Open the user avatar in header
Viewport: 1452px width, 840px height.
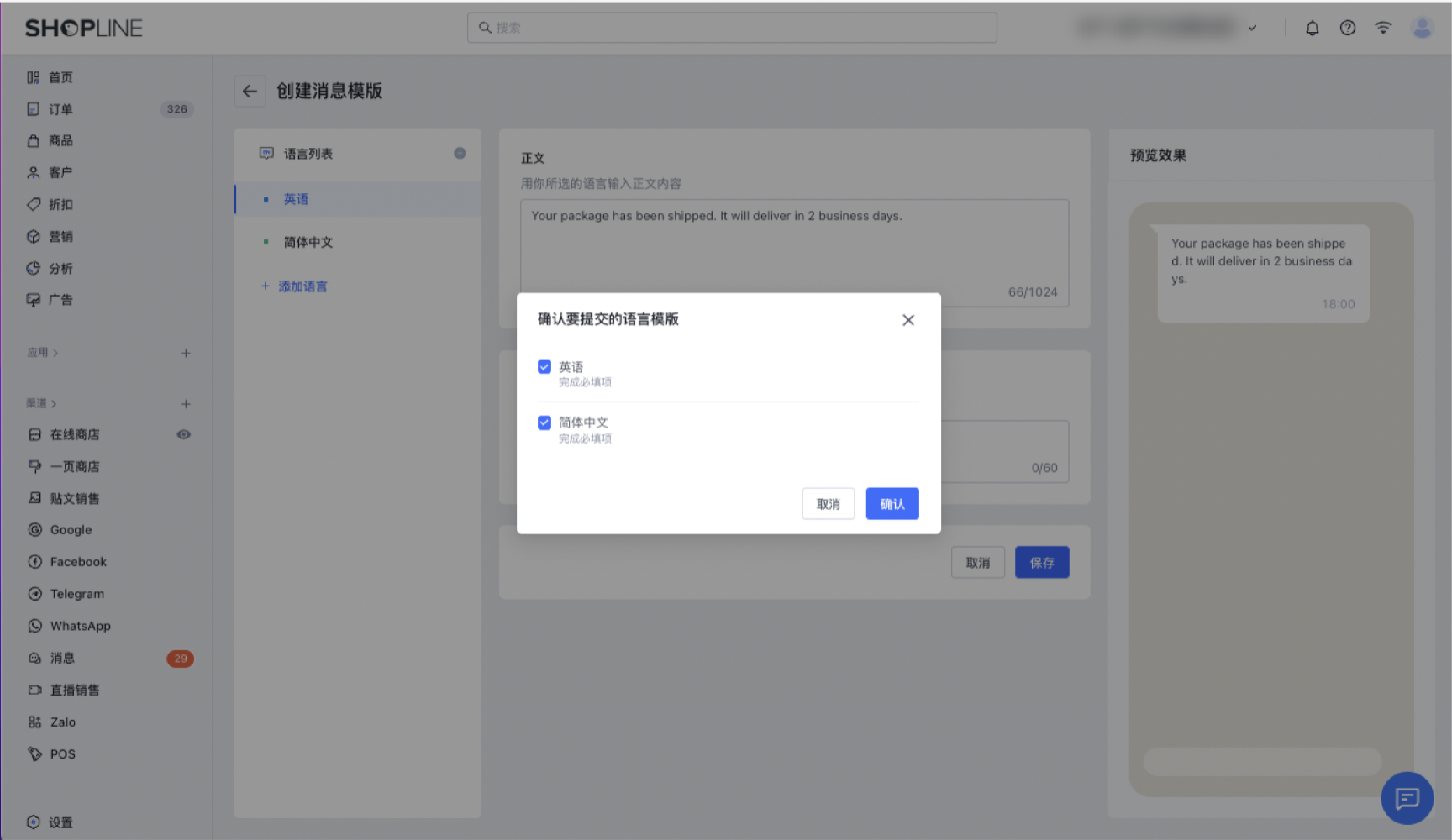pyautogui.click(x=1422, y=28)
